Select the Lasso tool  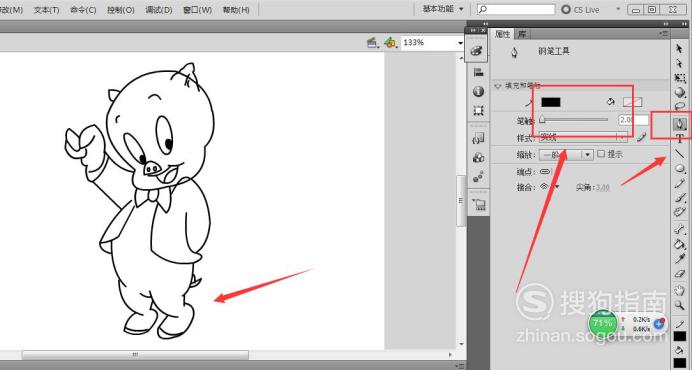[x=680, y=106]
